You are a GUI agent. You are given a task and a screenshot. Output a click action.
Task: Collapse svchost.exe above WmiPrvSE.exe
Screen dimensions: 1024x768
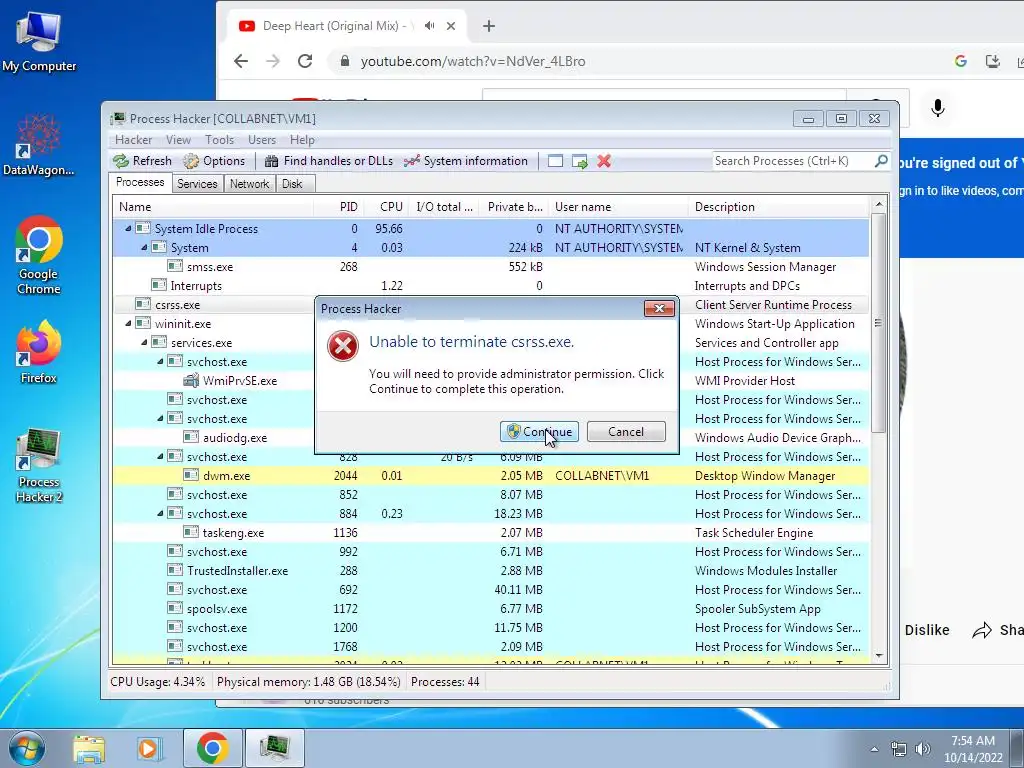pos(160,361)
